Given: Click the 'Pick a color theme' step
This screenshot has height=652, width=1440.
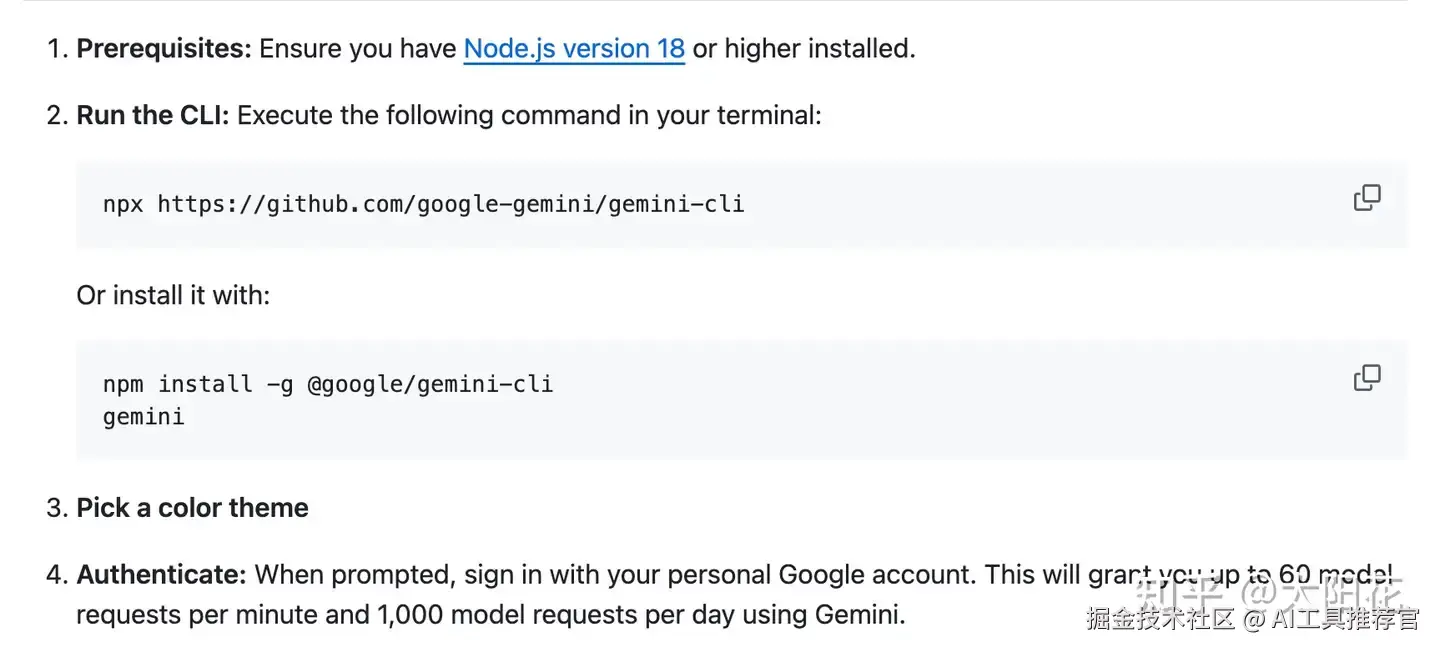Looking at the screenshot, I should [192, 508].
